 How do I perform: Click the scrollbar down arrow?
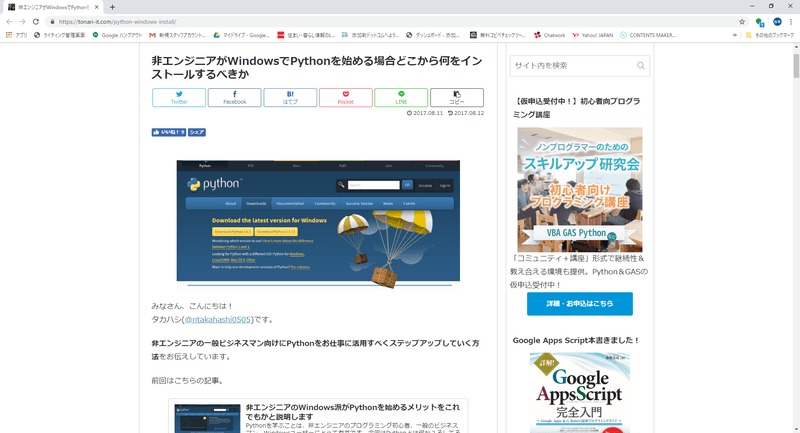796,429
